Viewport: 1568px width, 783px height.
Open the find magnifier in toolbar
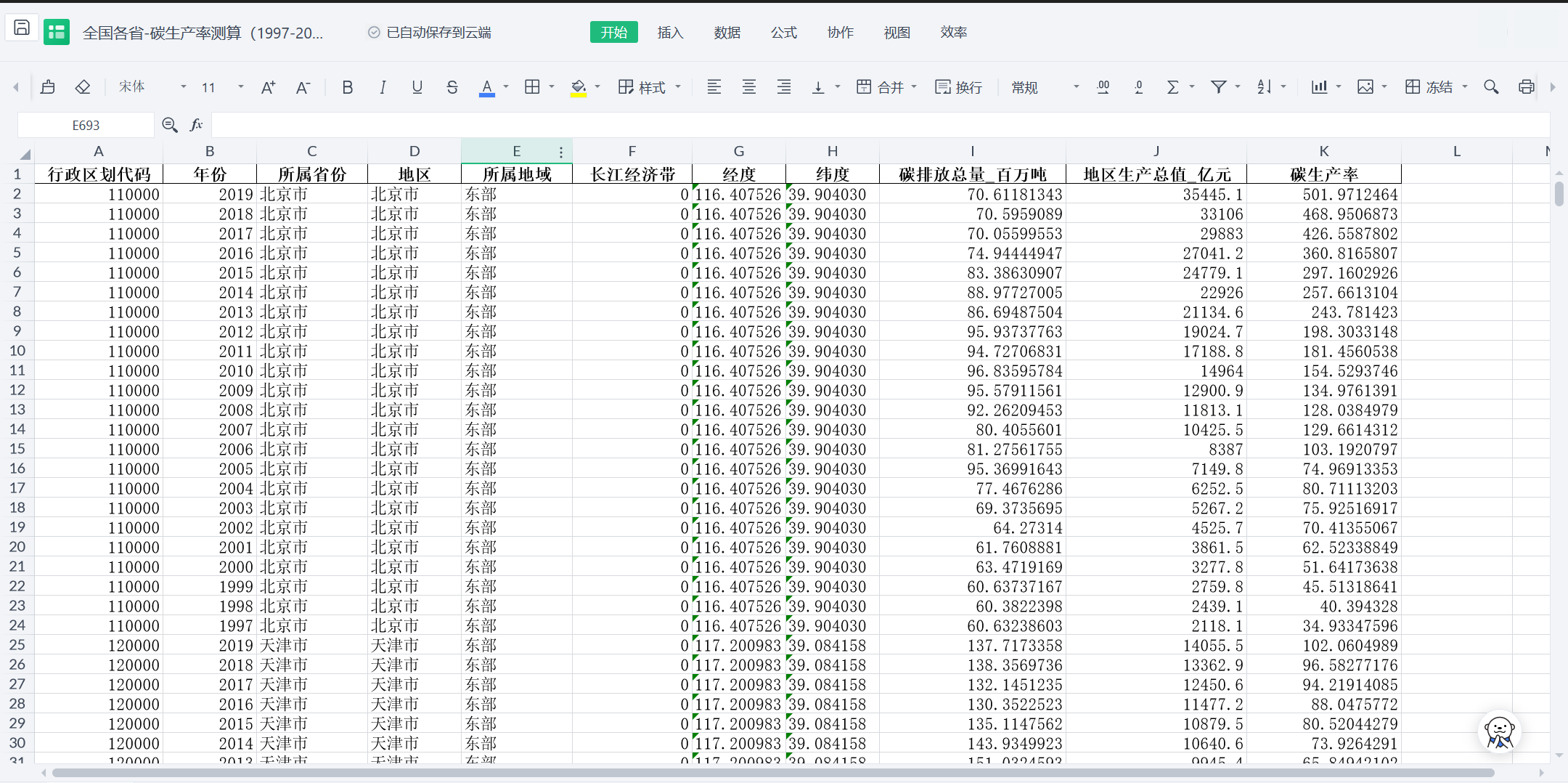tap(1491, 87)
